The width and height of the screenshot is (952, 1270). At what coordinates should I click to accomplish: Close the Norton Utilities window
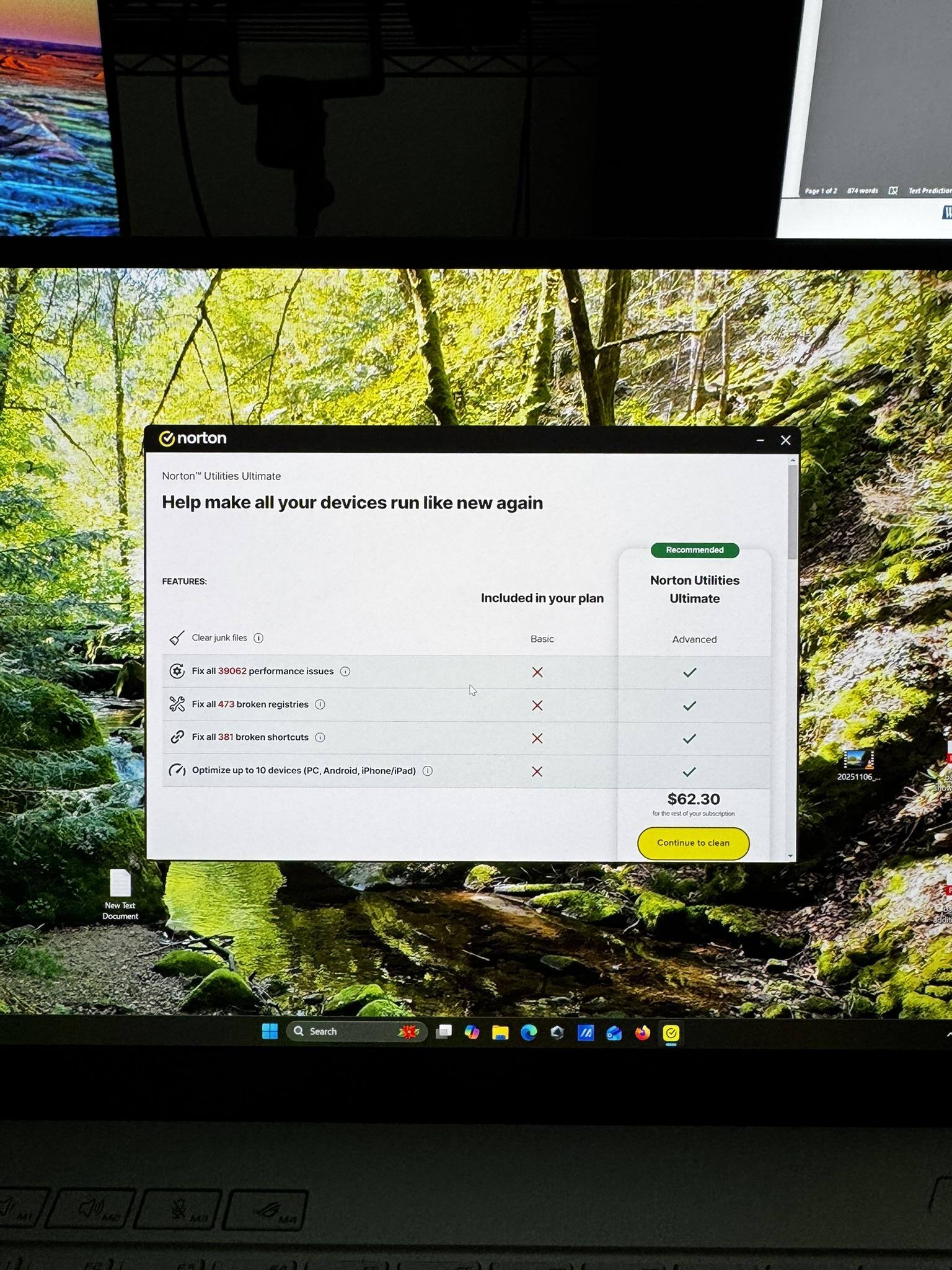click(x=785, y=440)
